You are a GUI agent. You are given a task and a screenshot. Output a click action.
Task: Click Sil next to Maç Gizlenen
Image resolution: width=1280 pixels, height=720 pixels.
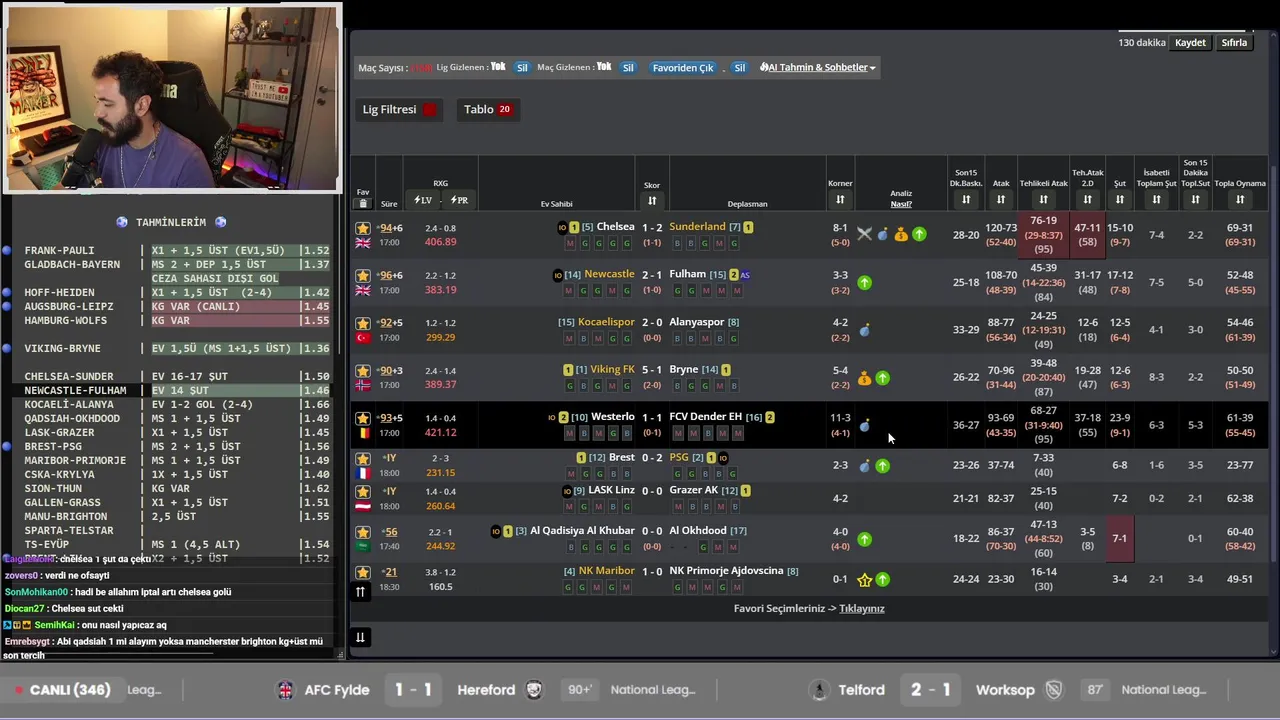[628, 67]
